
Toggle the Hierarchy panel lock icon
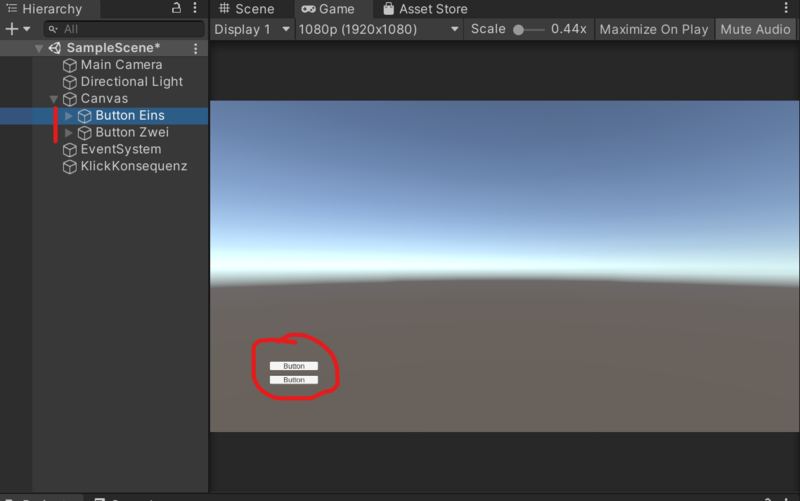pos(176,8)
